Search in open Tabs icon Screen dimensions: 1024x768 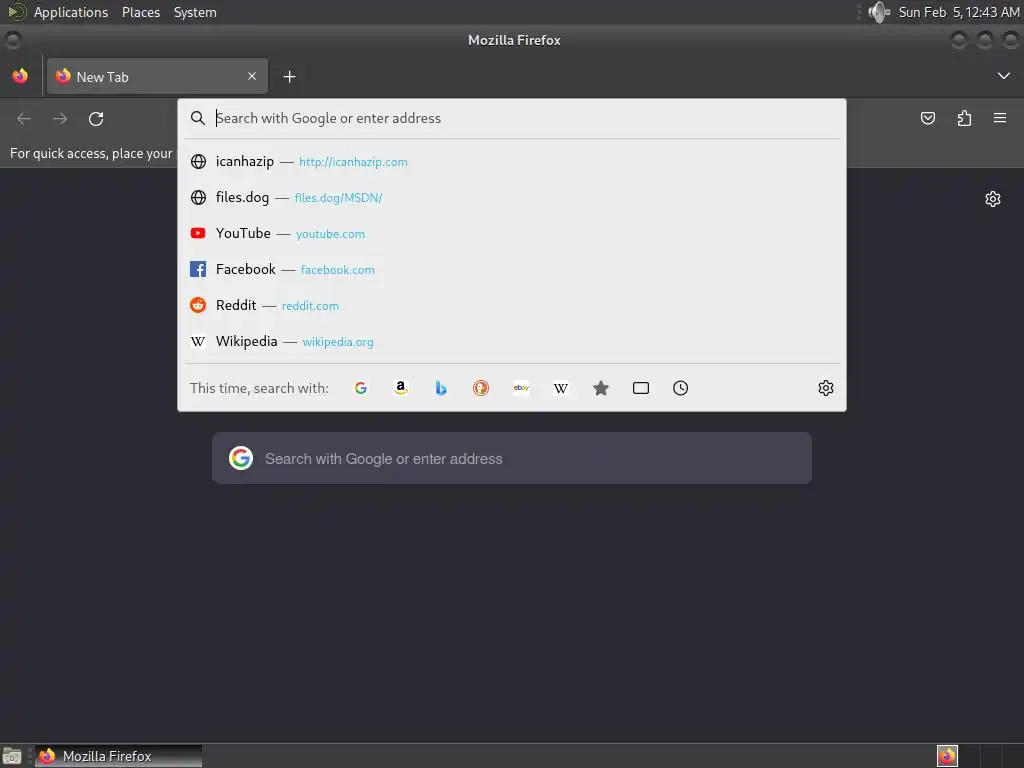coord(641,388)
